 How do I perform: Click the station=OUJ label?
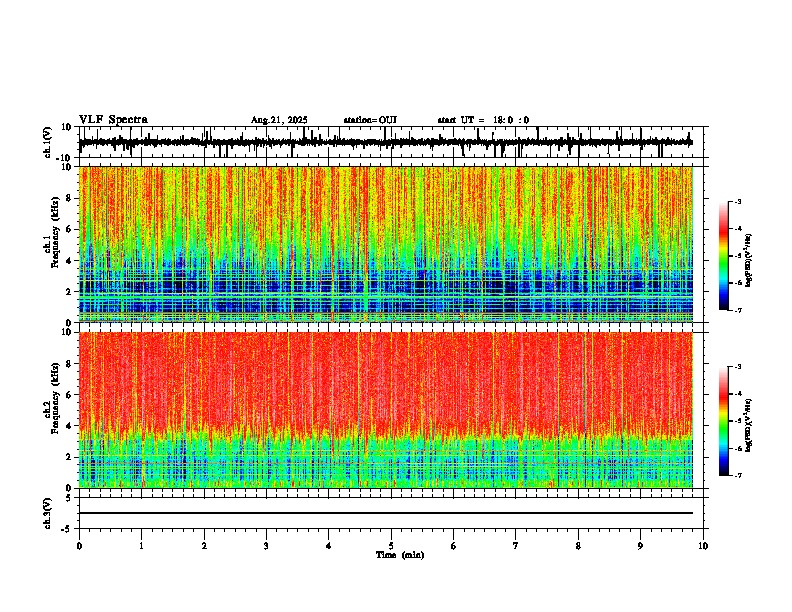pos(370,120)
